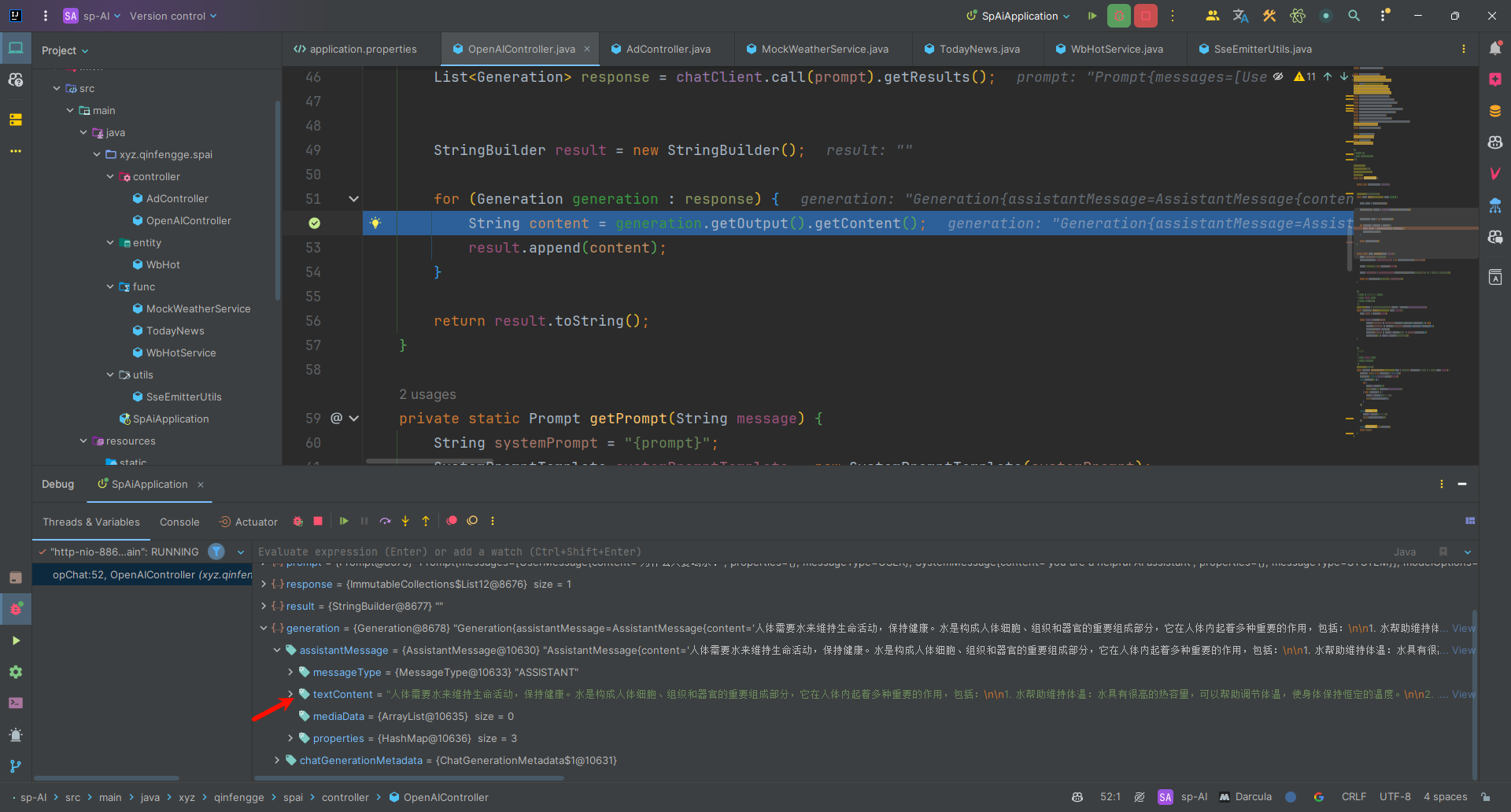Toggle the inline hints eye icon
1511x812 pixels.
(x=1278, y=77)
